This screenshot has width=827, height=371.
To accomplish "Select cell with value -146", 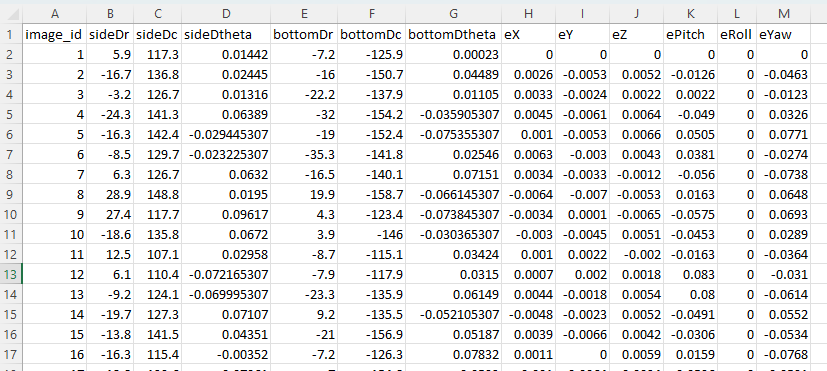I will (x=371, y=234).
